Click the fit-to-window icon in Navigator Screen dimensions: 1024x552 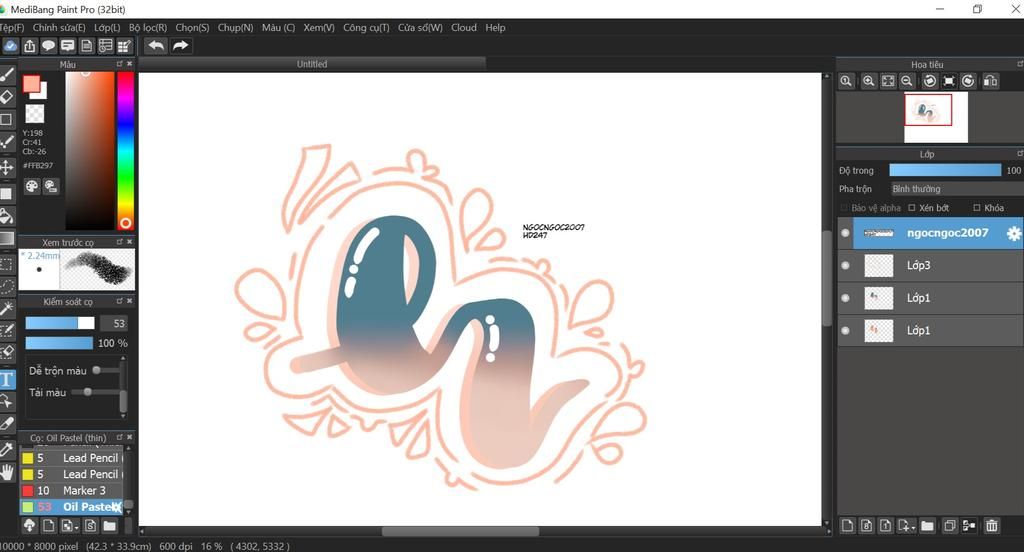point(888,81)
